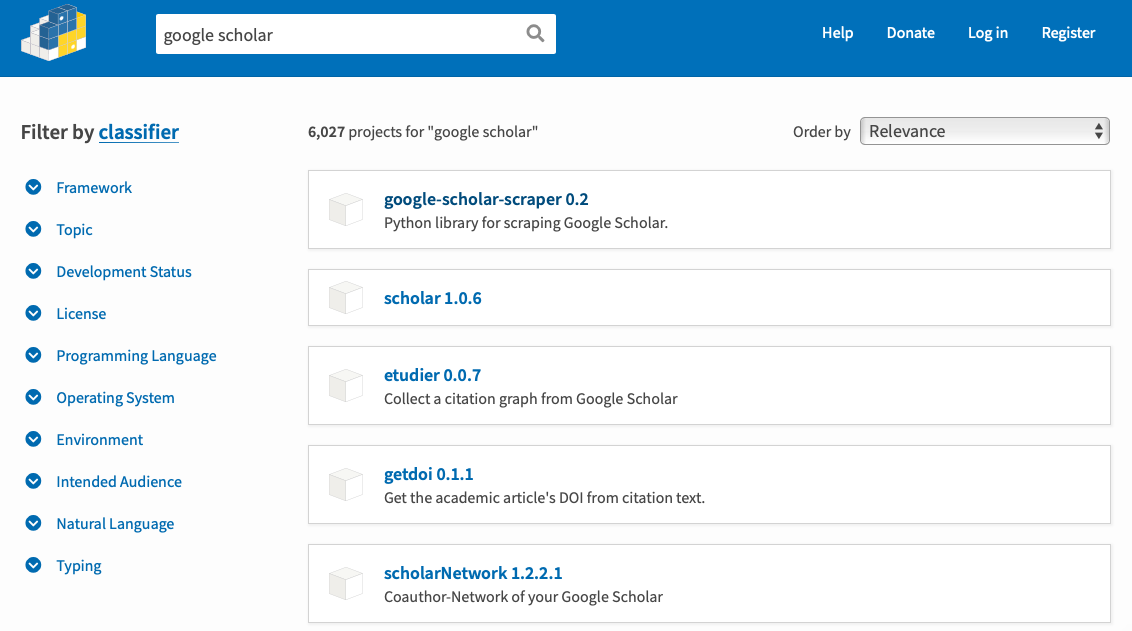This screenshot has height=631, width=1132.
Task: Open the Order by Relevance dropdown
Action: [x=985, y=131]
